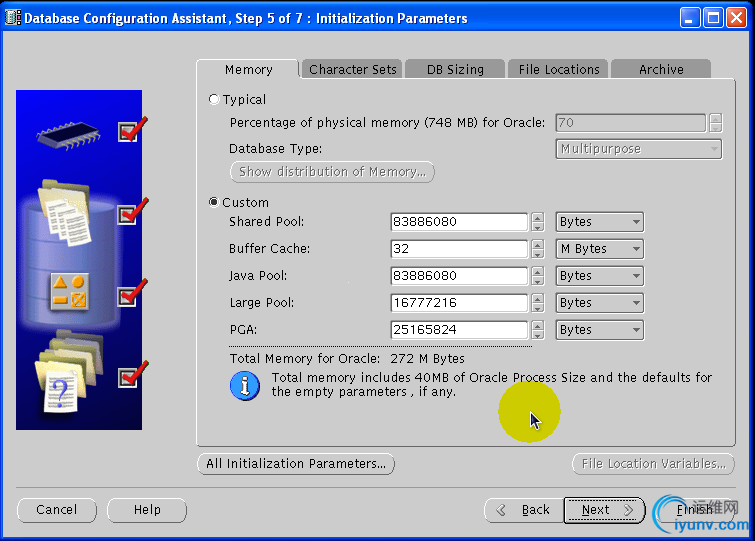The width and height of the screenshot is (755, 541).
Task: Decrease PGA with down spinner arrow
Action: click(x=538, y=335)
